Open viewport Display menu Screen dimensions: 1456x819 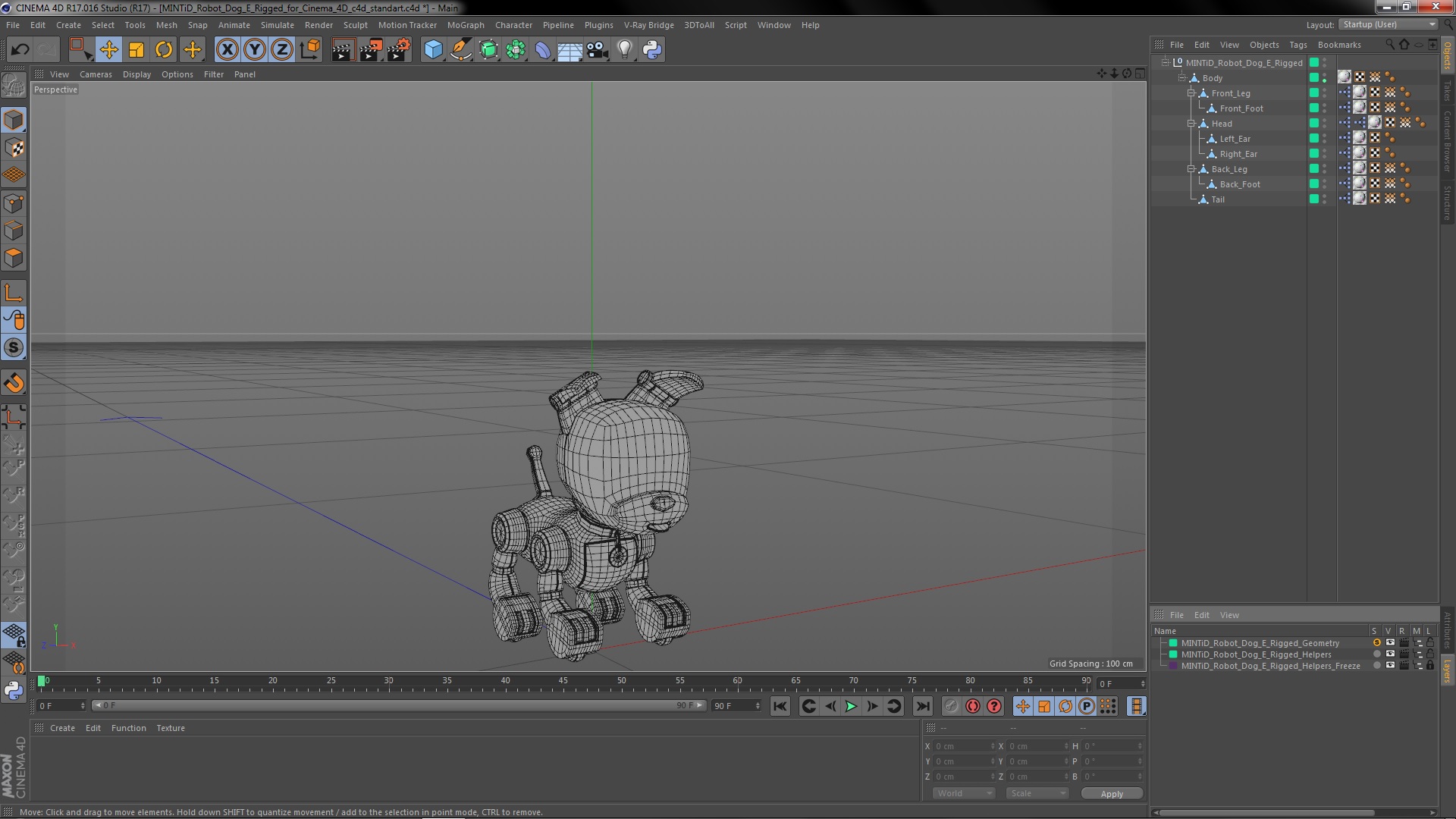coord(136,74)
